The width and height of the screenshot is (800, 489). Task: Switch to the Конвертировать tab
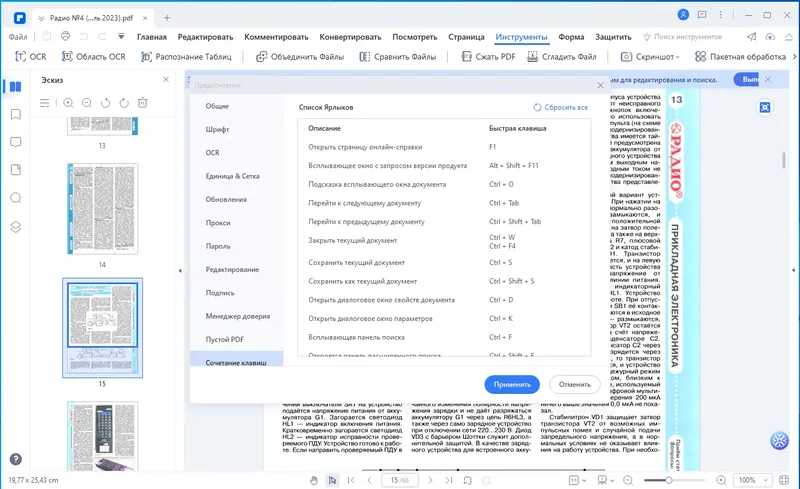pos(350,37)
